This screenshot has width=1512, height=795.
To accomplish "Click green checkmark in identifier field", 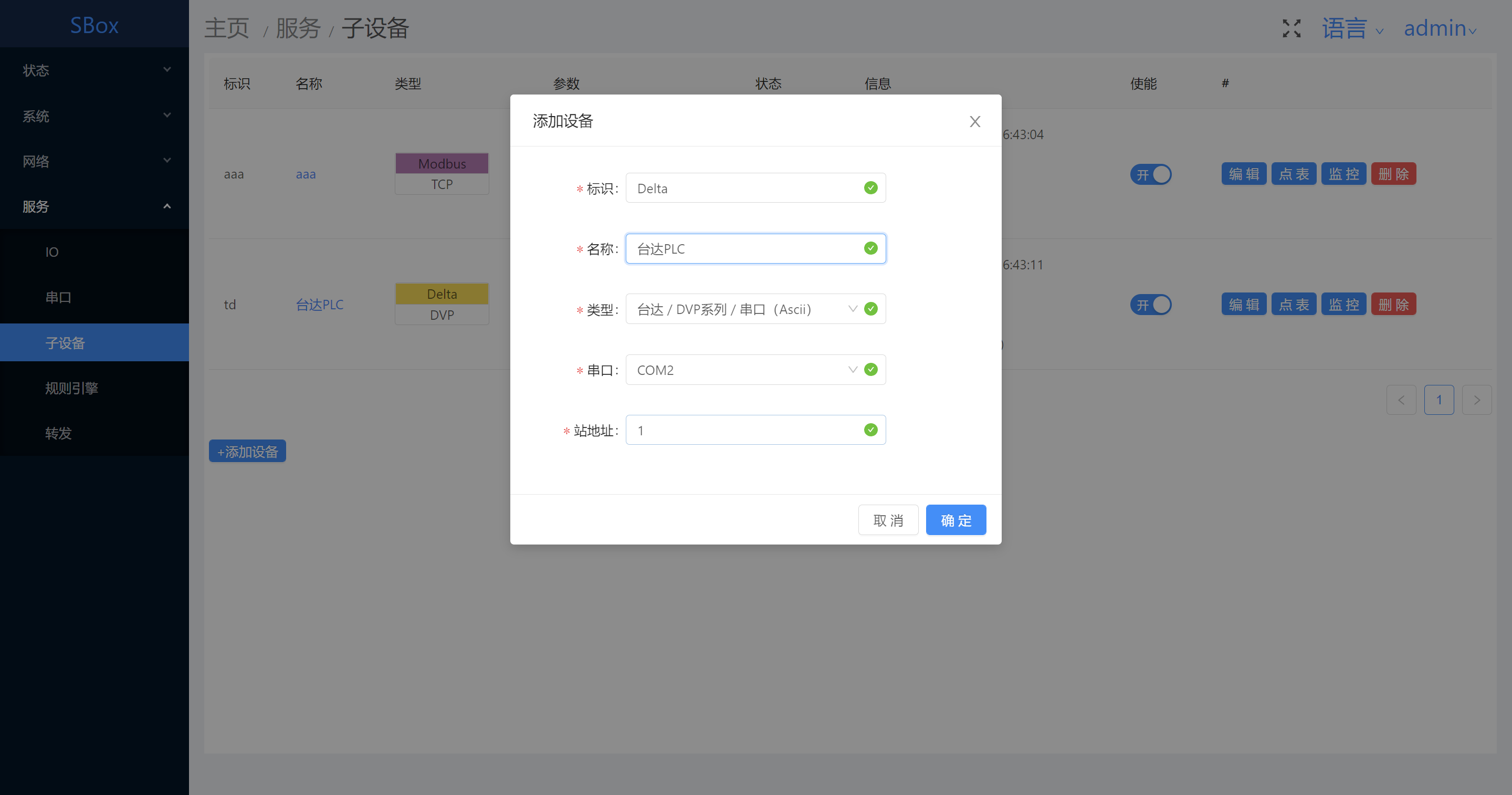I will (x=870, y=188).
